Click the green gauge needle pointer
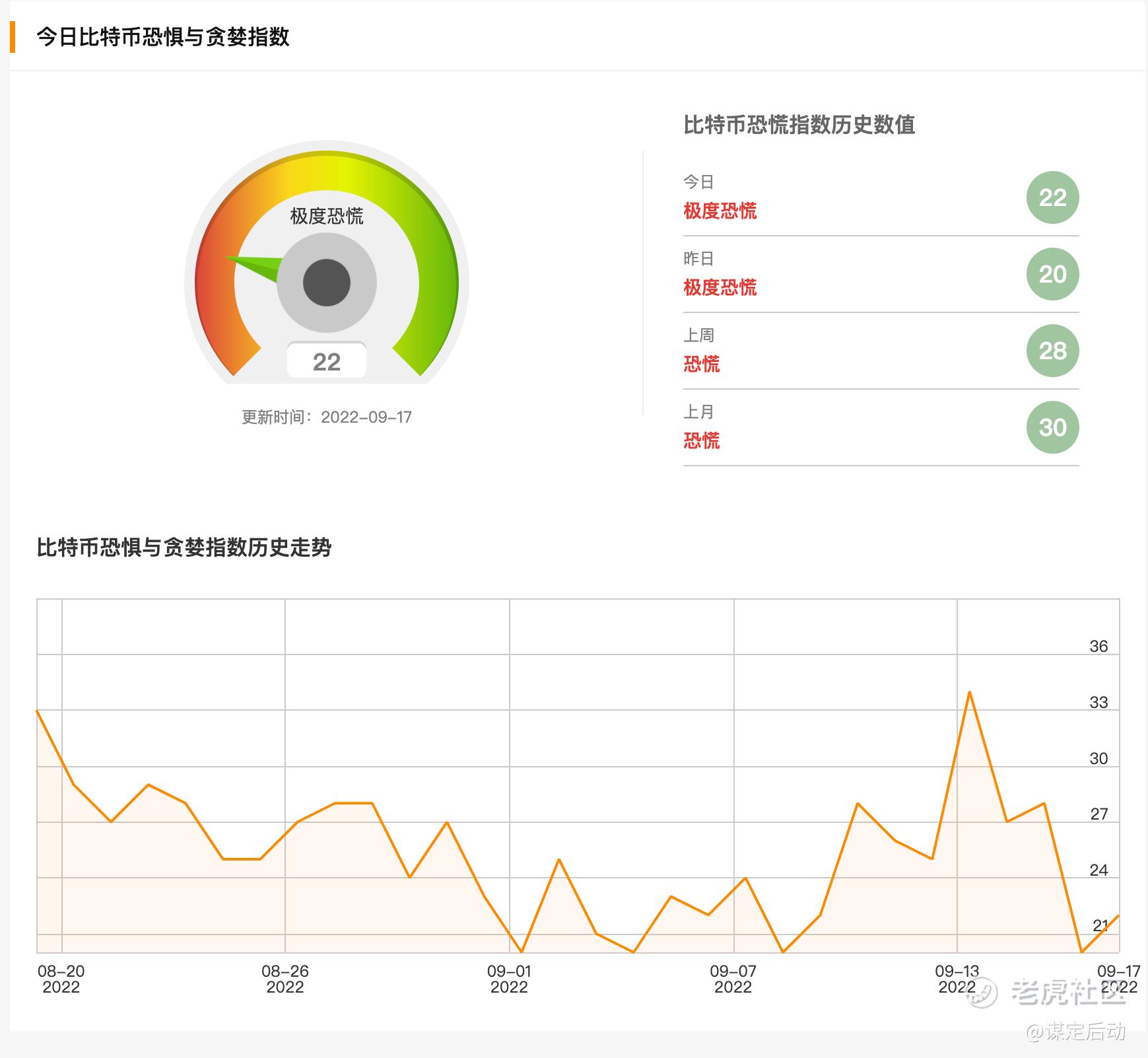 coord(253,267)
